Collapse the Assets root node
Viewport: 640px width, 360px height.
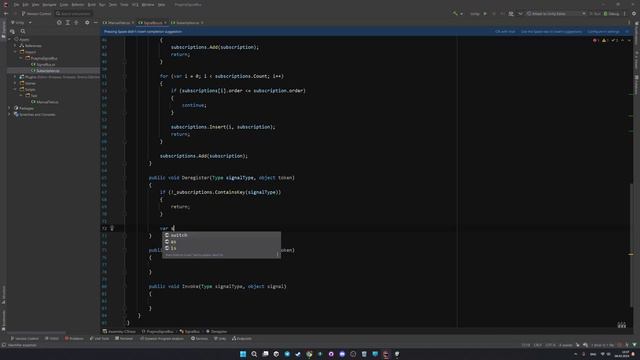(x=10, y=40)
